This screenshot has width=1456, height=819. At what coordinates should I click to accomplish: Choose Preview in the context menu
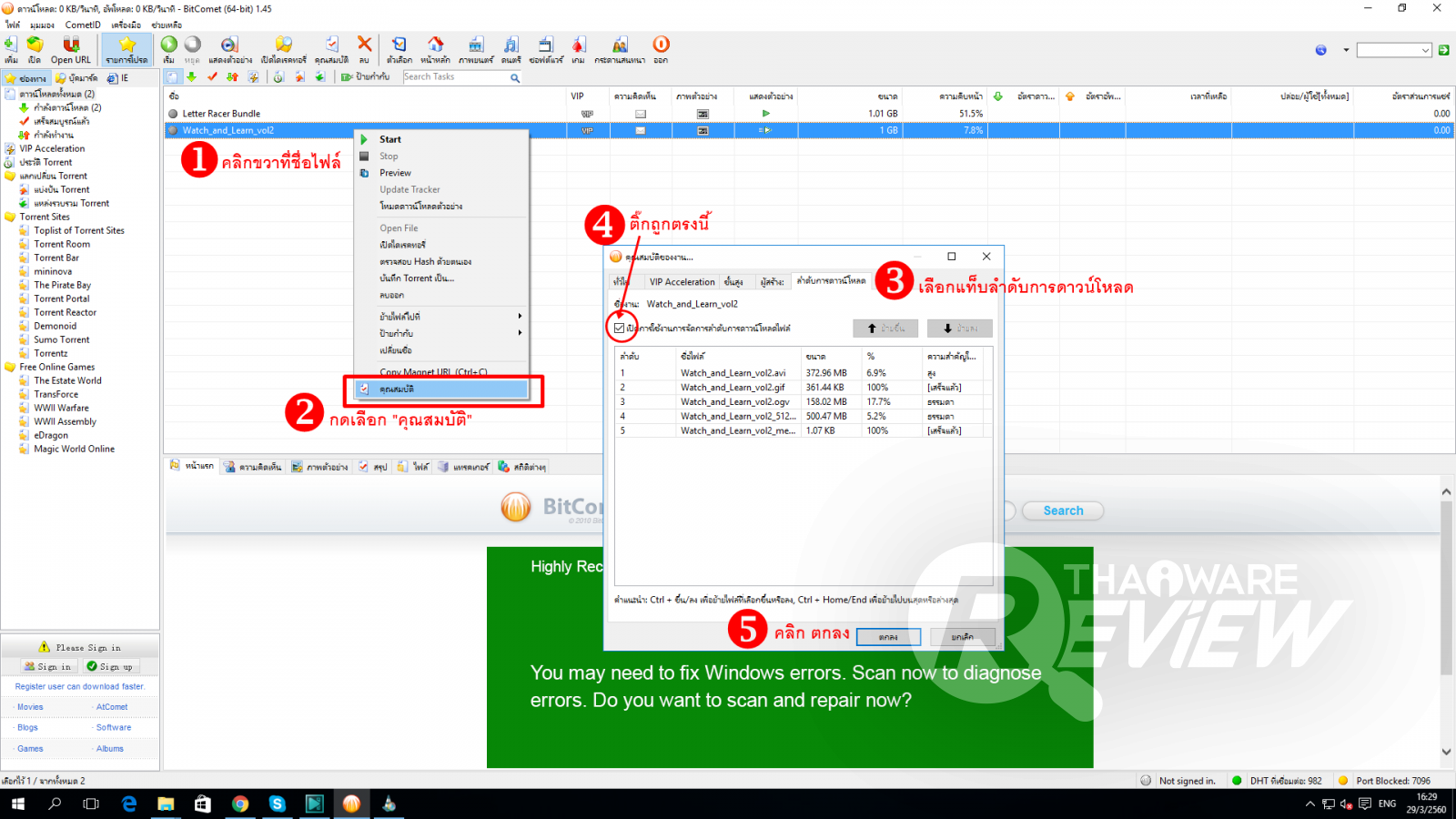[395, 173]
